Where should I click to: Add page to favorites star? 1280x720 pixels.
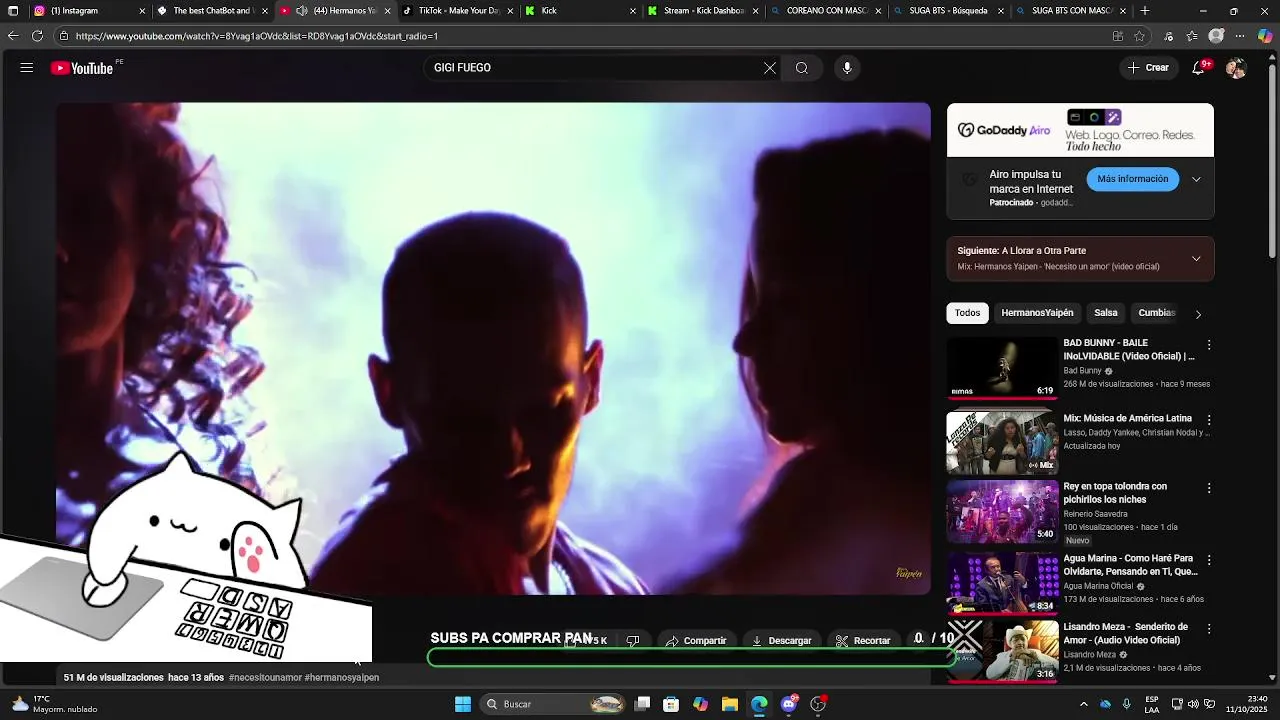[x=1139, y=36]
